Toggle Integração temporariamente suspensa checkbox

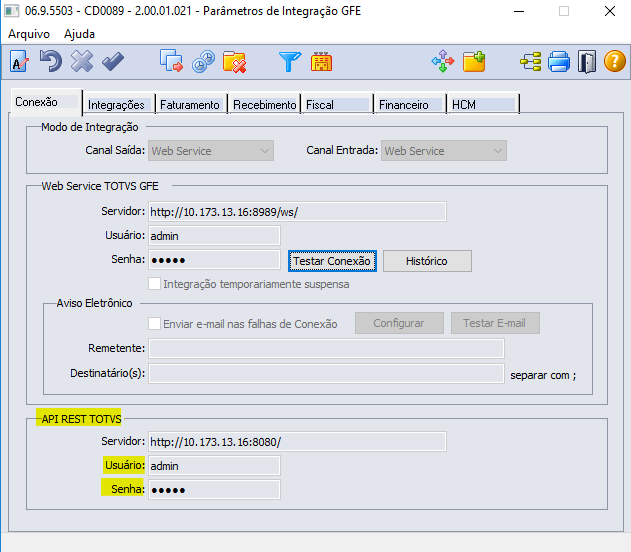click(x=155, y=284)
